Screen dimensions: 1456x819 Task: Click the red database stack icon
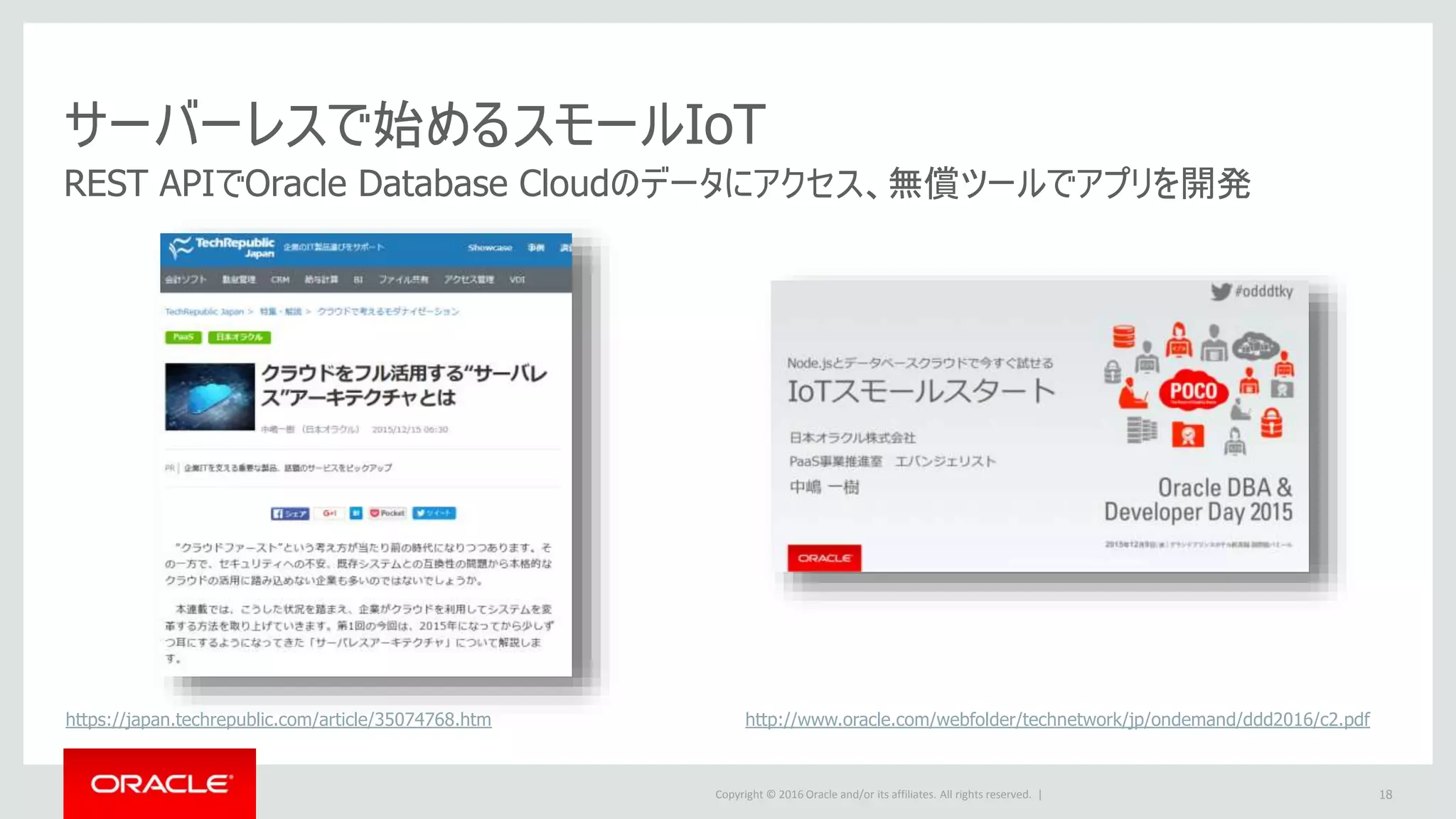click(1124, 336)
